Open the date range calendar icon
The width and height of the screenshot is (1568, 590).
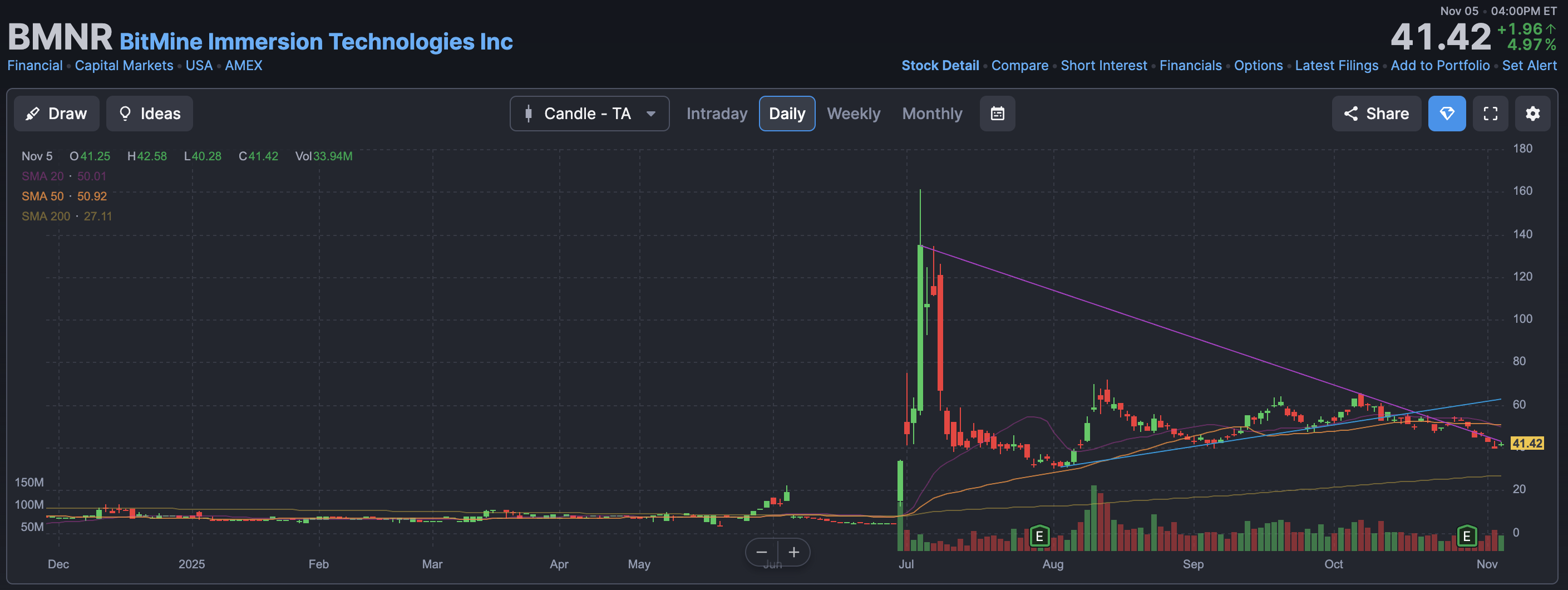tap(997, 114)
